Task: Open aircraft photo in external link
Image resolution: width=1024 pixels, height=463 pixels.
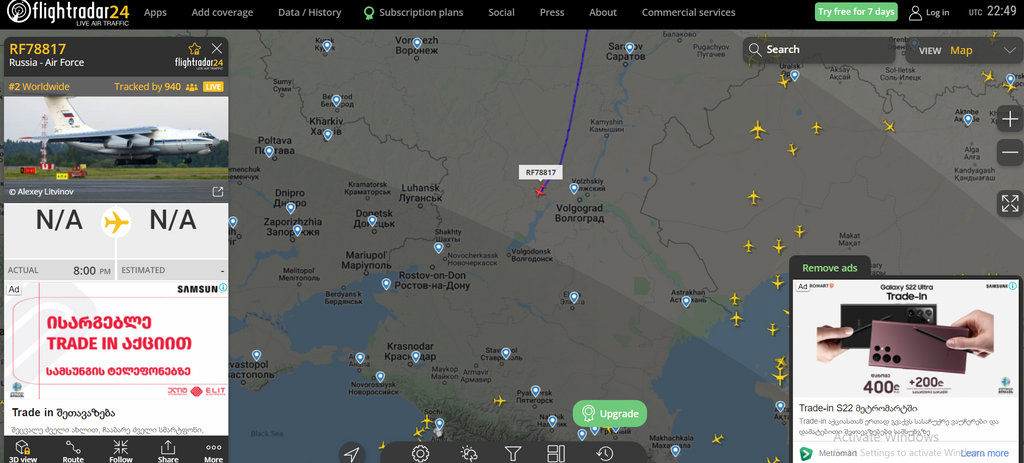Action: 218,191
